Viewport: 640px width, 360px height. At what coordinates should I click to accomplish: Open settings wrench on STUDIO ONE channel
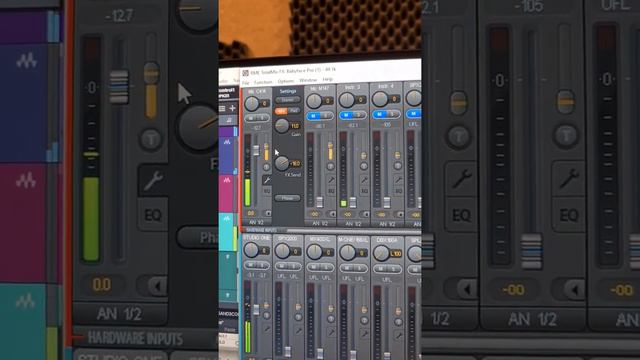pos(267,329)
